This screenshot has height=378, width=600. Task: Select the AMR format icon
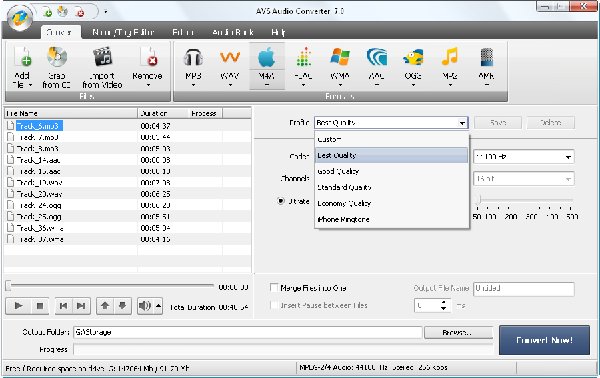487,58
